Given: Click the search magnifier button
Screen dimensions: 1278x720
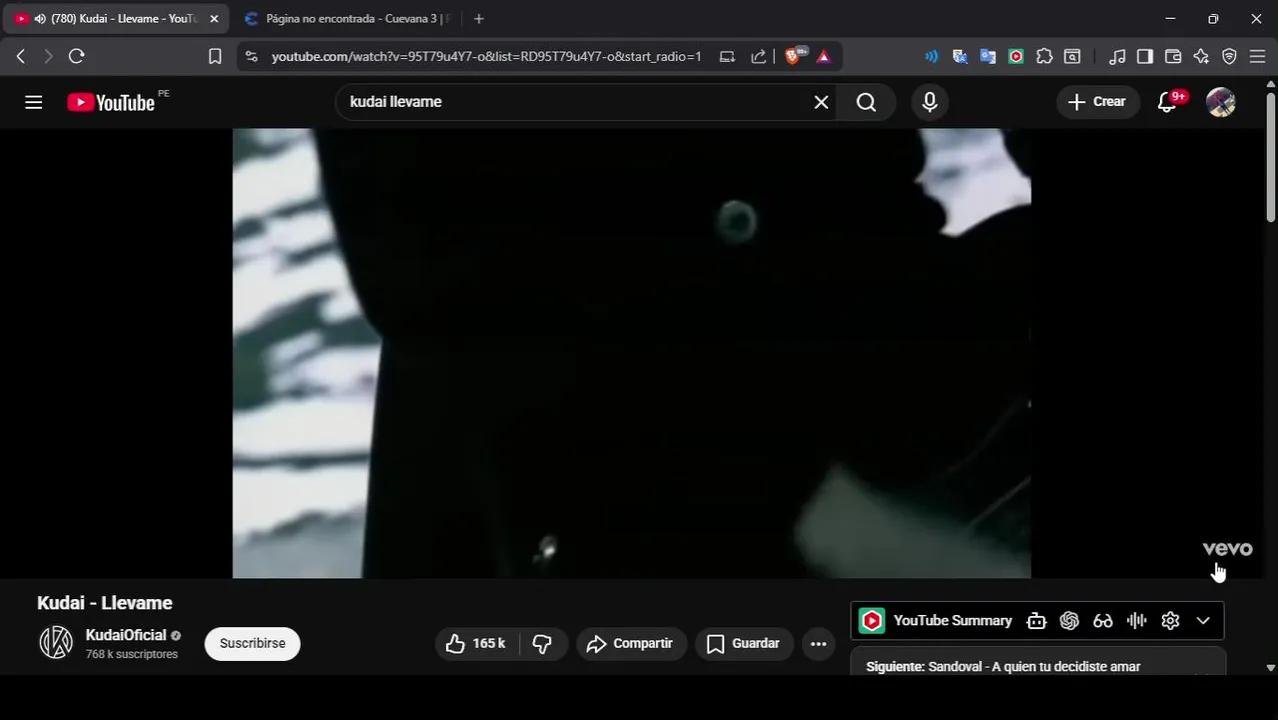Looking at the screenshot, I should (x=866, y=102).
